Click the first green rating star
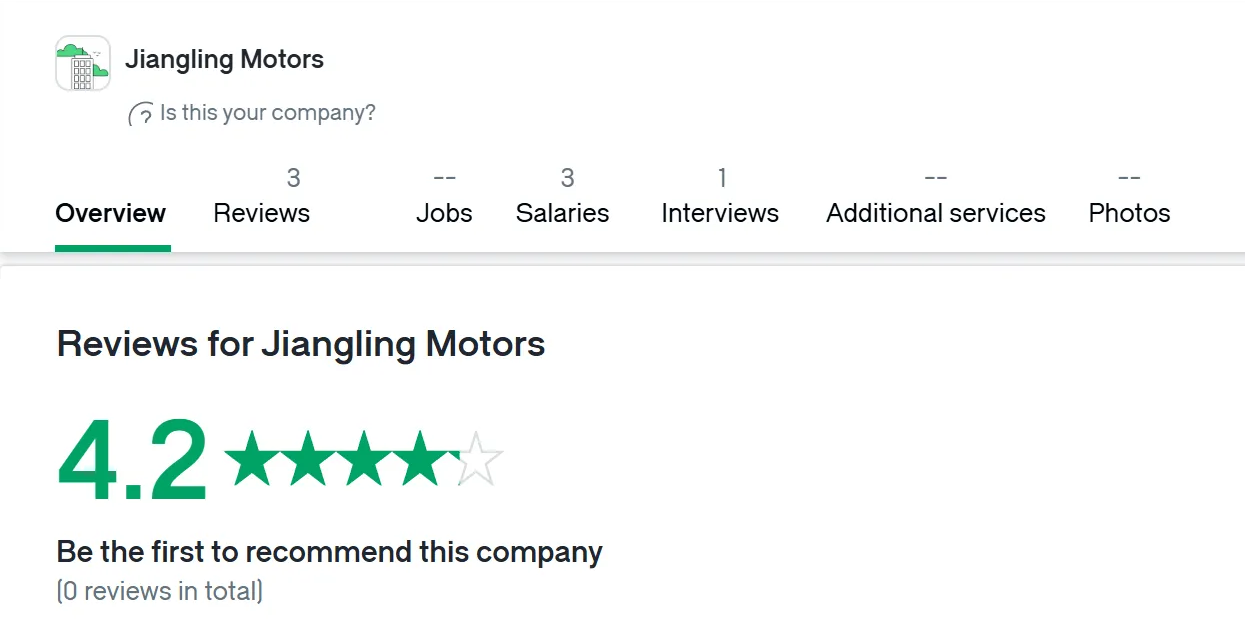The width and height of the screenshot is (1245, 629). (250, 458)
